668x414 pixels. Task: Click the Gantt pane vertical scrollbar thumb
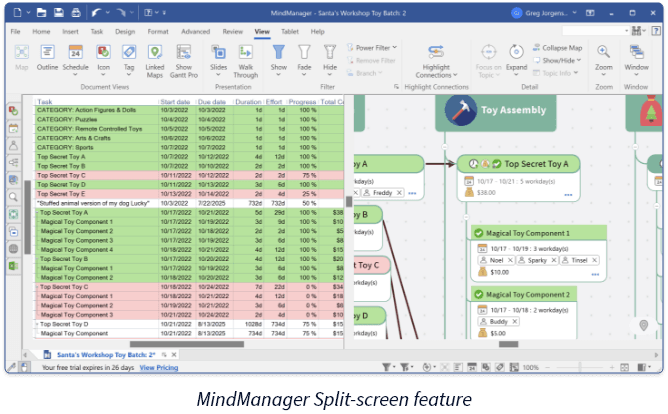(28, 217)
